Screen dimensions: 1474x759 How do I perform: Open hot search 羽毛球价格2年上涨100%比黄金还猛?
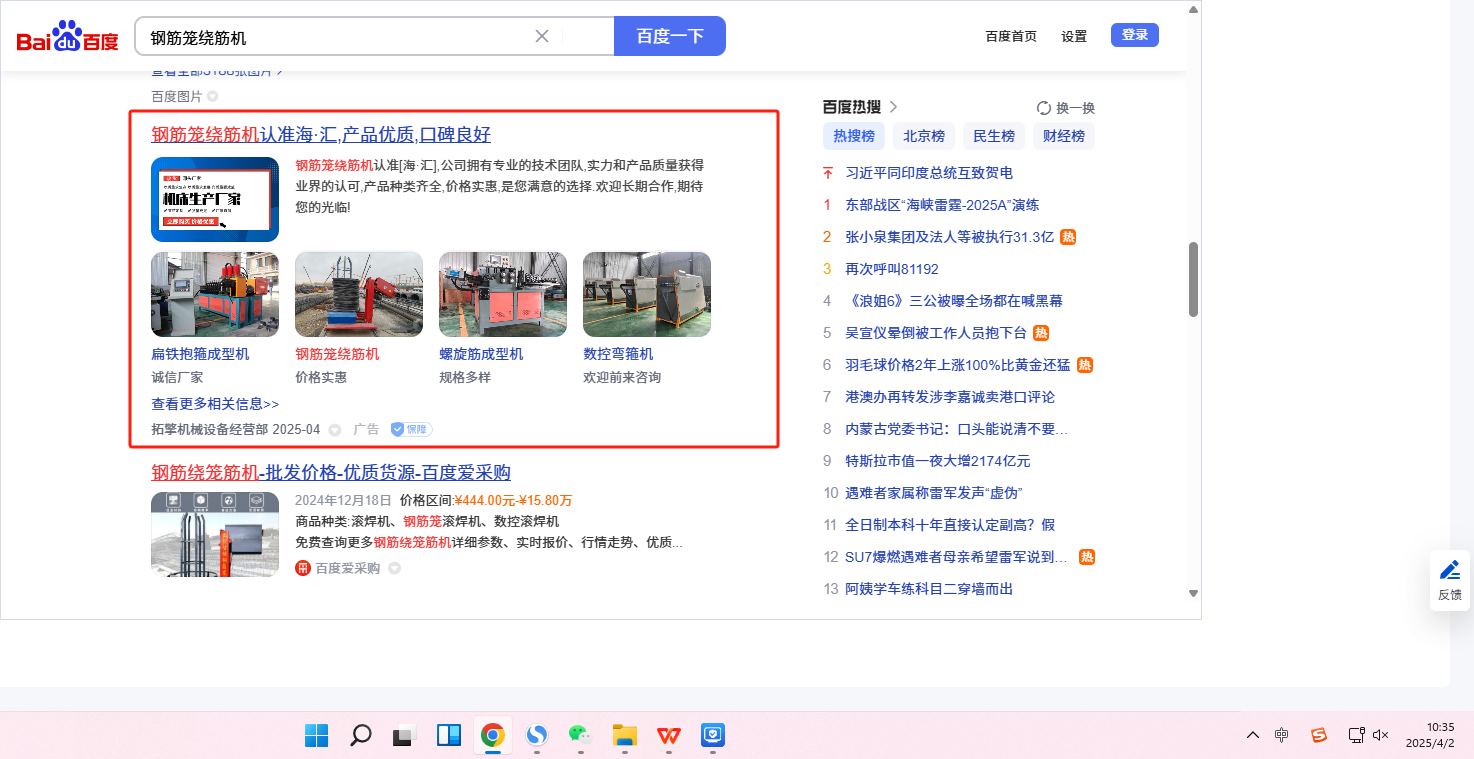point(958,365)
